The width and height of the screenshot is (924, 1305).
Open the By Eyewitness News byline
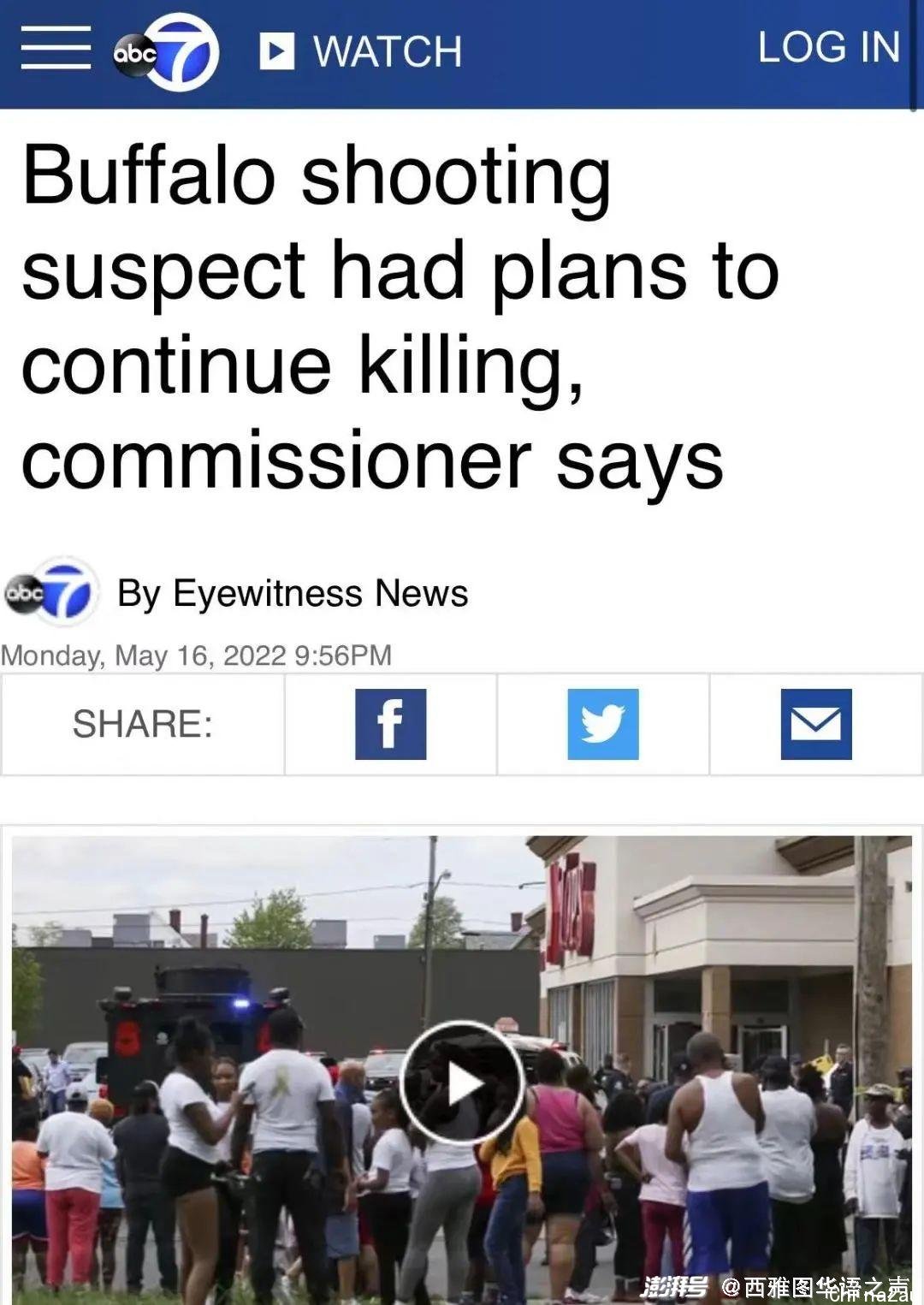[293, 593]
